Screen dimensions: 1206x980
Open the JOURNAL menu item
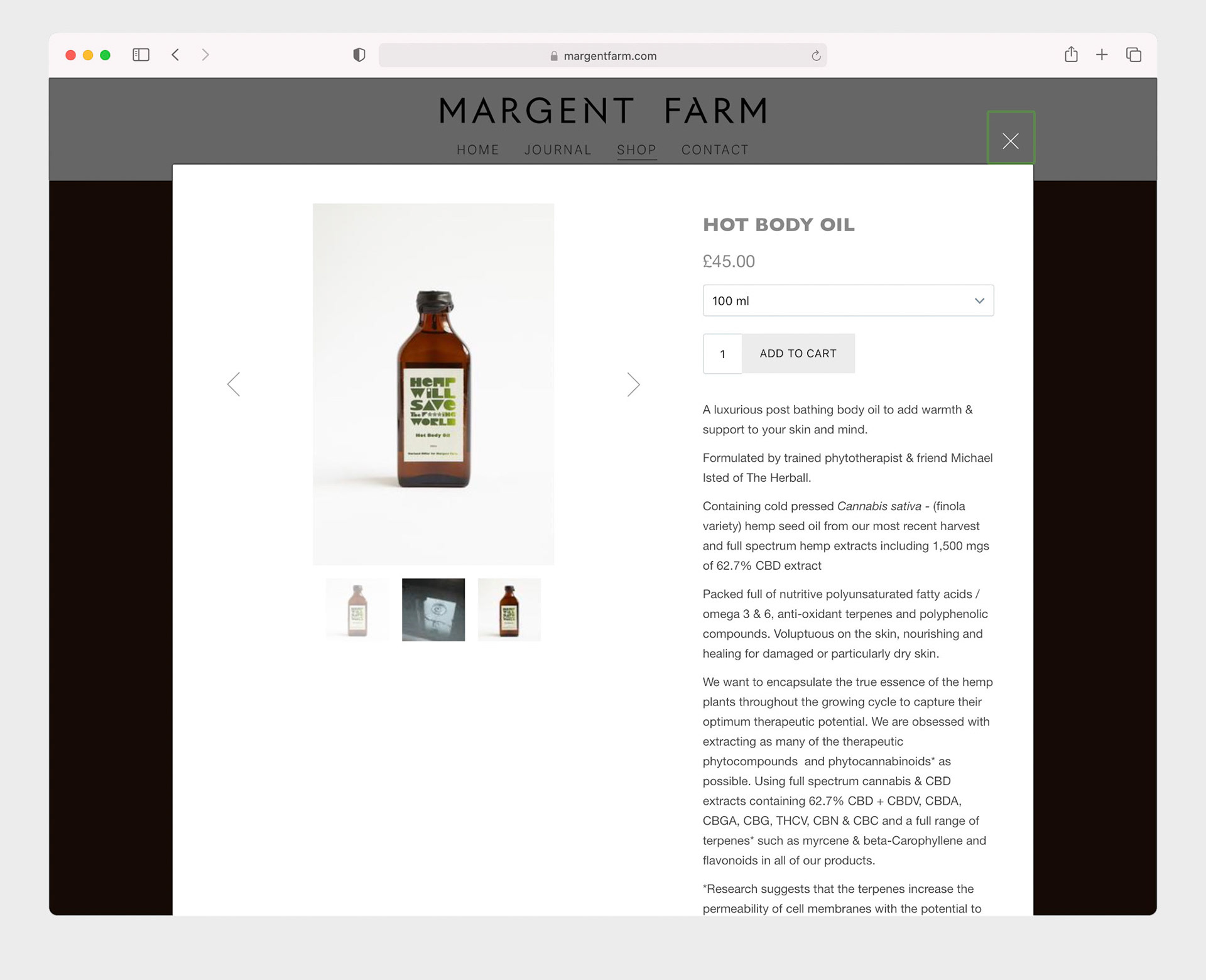(x=558, y=150)
